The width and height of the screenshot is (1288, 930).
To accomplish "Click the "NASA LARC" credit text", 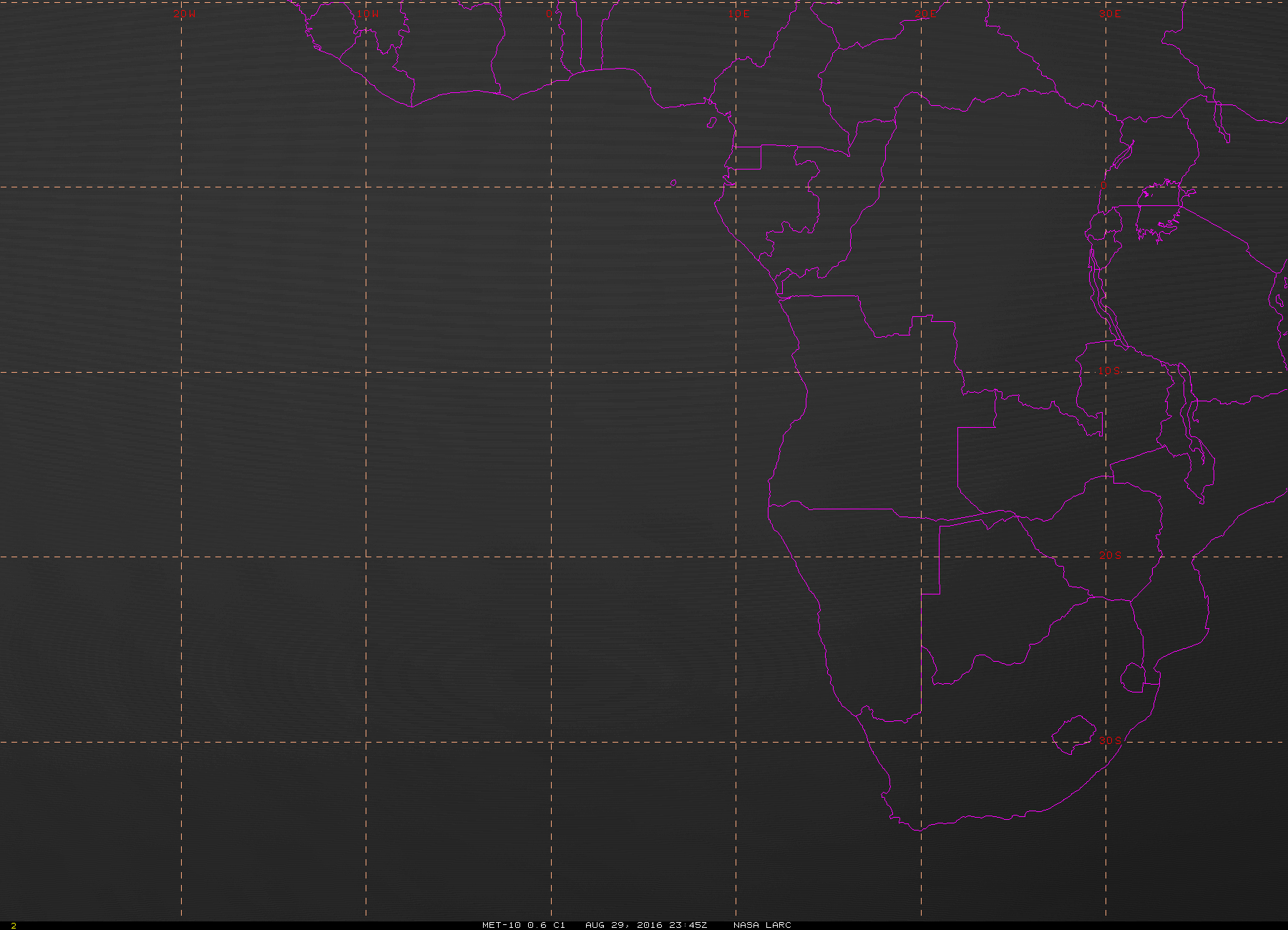I will coord(762,925).
